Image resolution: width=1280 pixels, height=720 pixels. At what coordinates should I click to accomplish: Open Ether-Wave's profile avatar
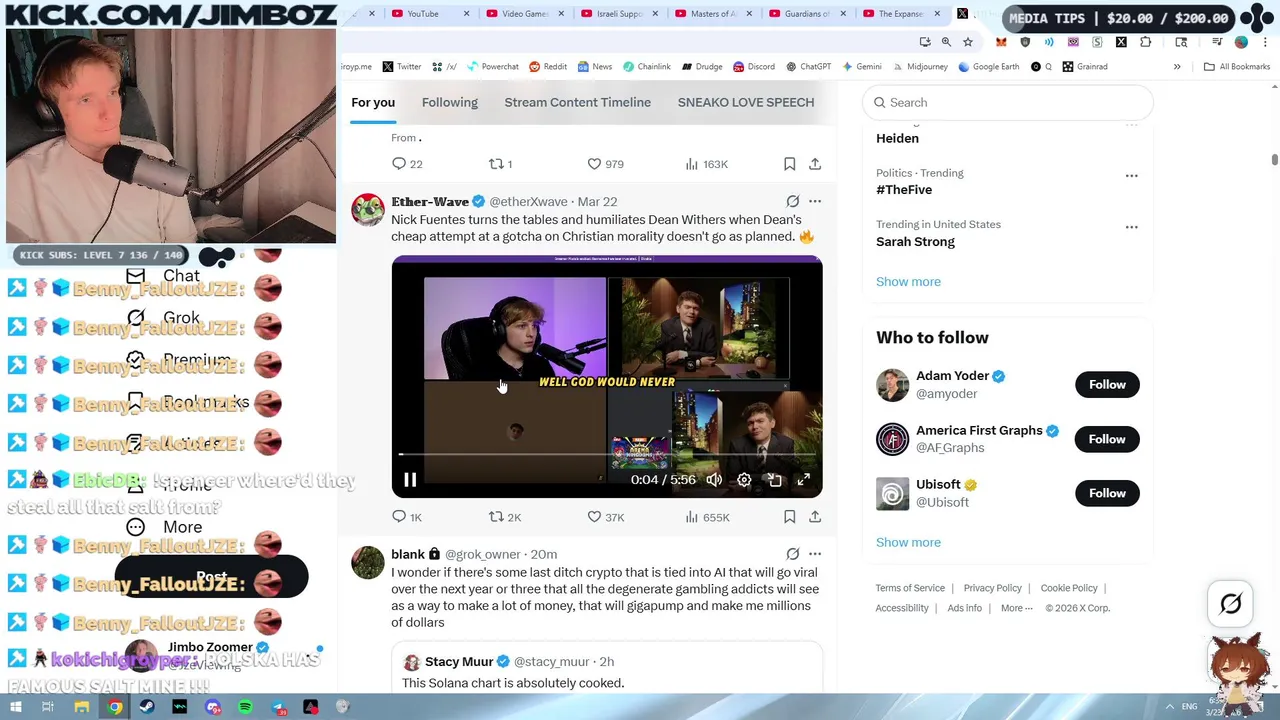[x=367, y=210]
